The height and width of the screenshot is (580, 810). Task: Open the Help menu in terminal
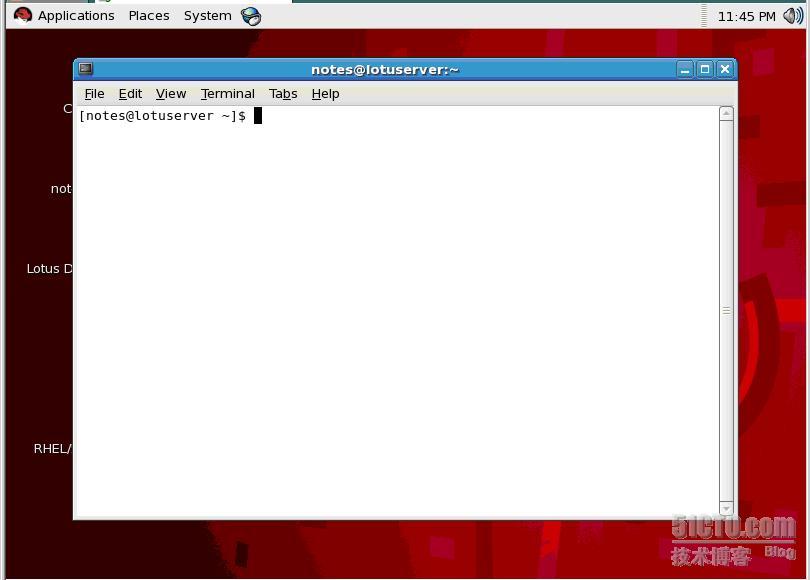(325, 94)
